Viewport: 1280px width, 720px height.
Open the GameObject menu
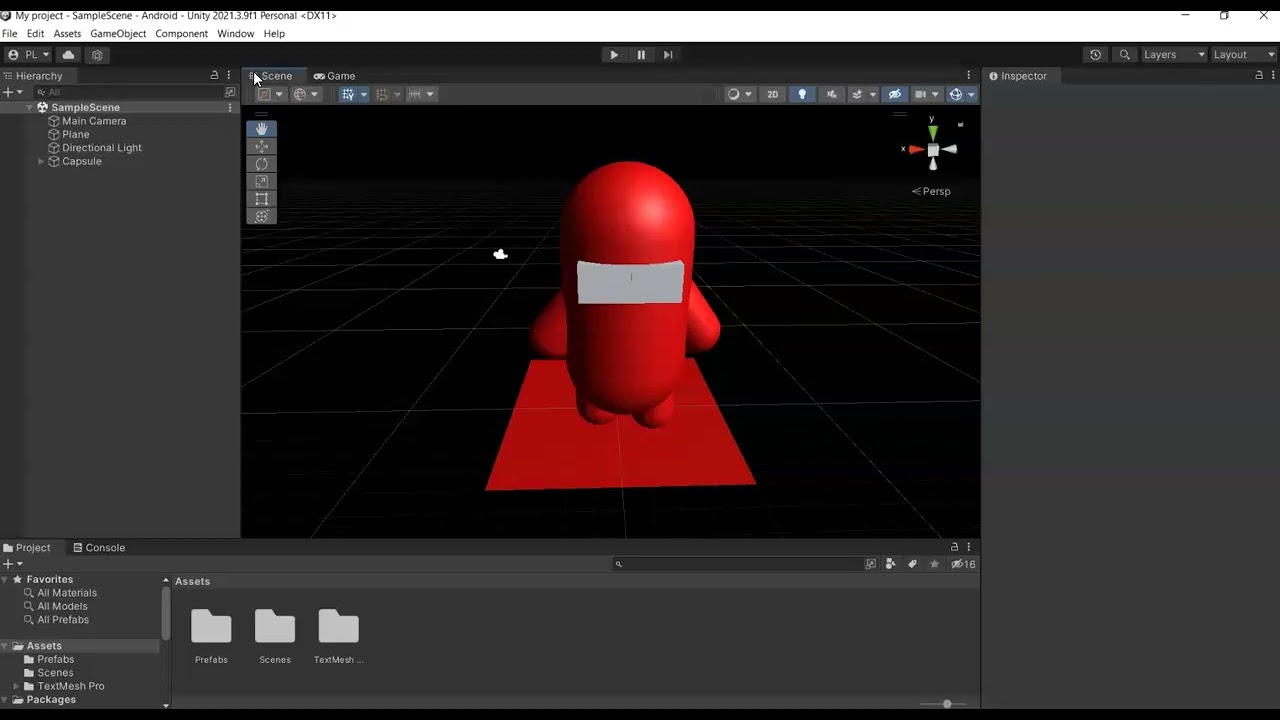point(118,33)
